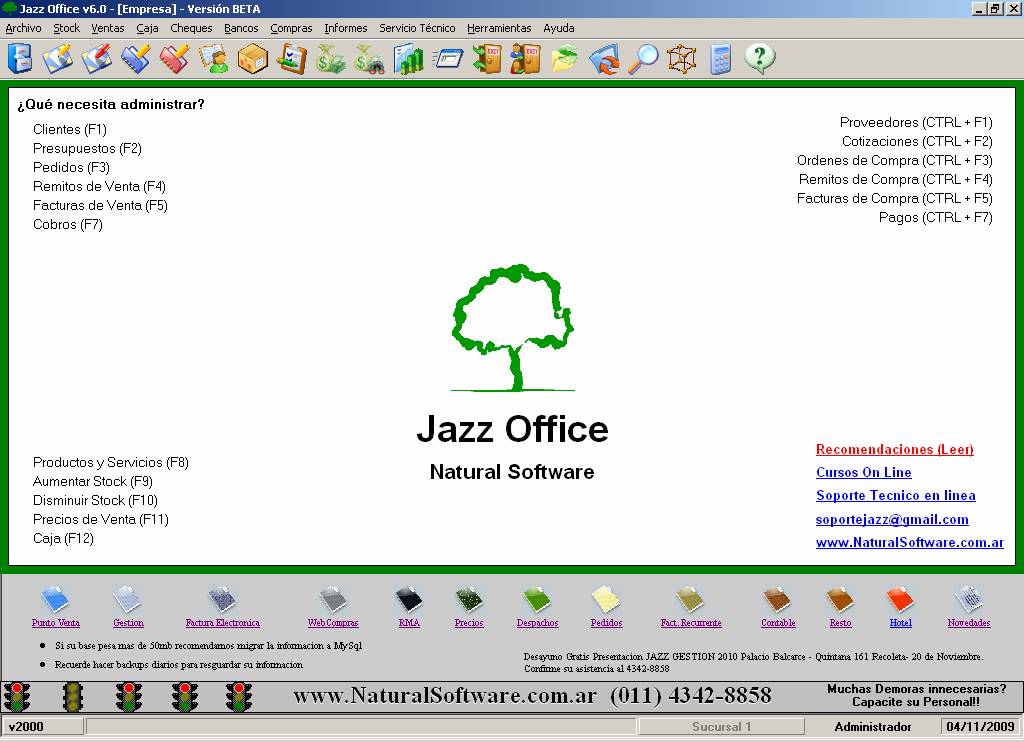Click the Fact. Recurrente link

tap(691, 623)
